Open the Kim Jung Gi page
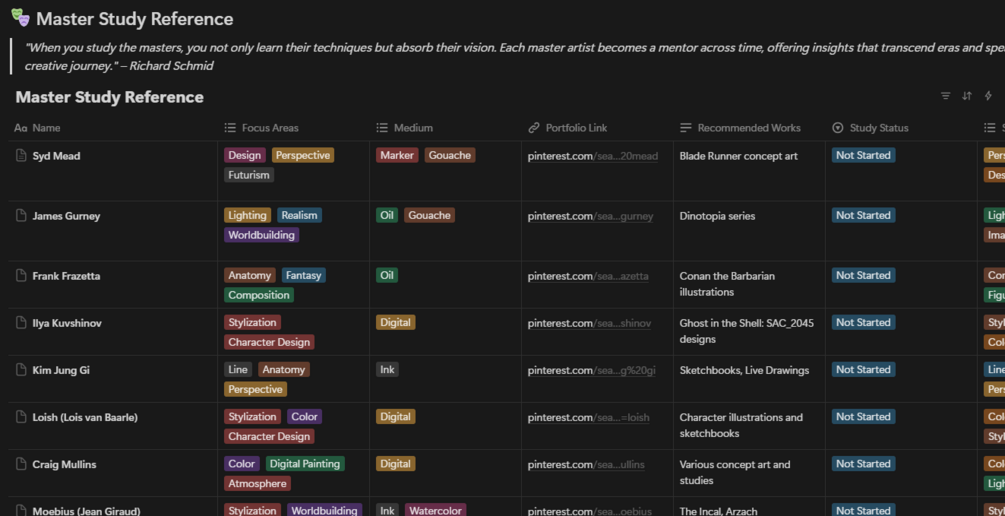 [61, 370]
